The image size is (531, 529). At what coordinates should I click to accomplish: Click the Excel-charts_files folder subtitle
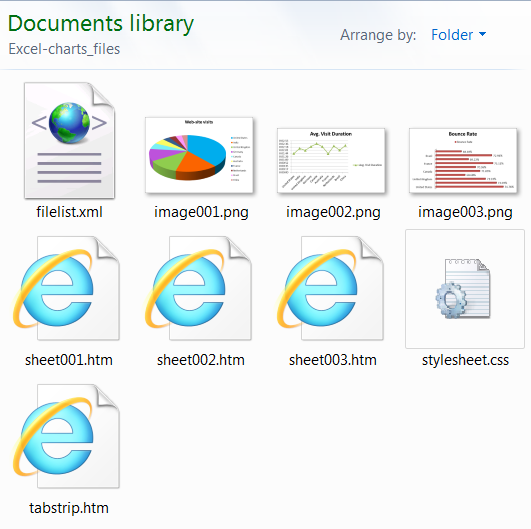click(x=64, y=49)
